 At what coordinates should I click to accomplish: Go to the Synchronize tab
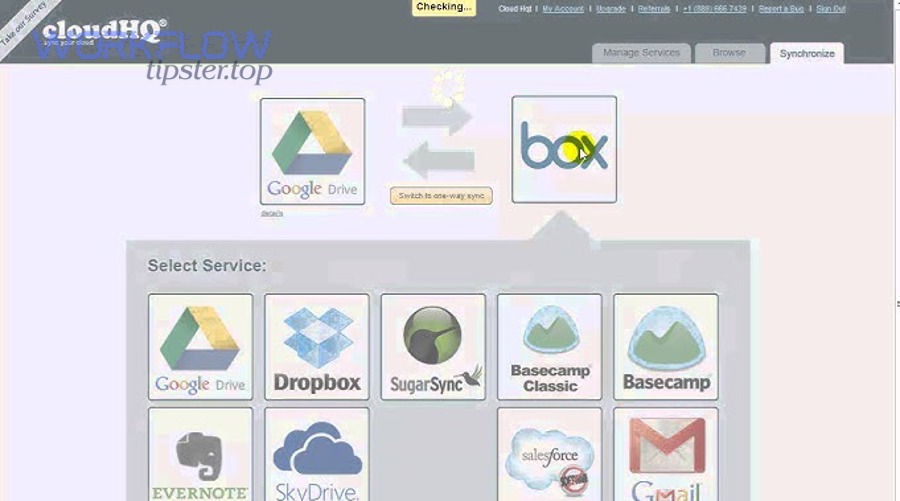(806, 53)
